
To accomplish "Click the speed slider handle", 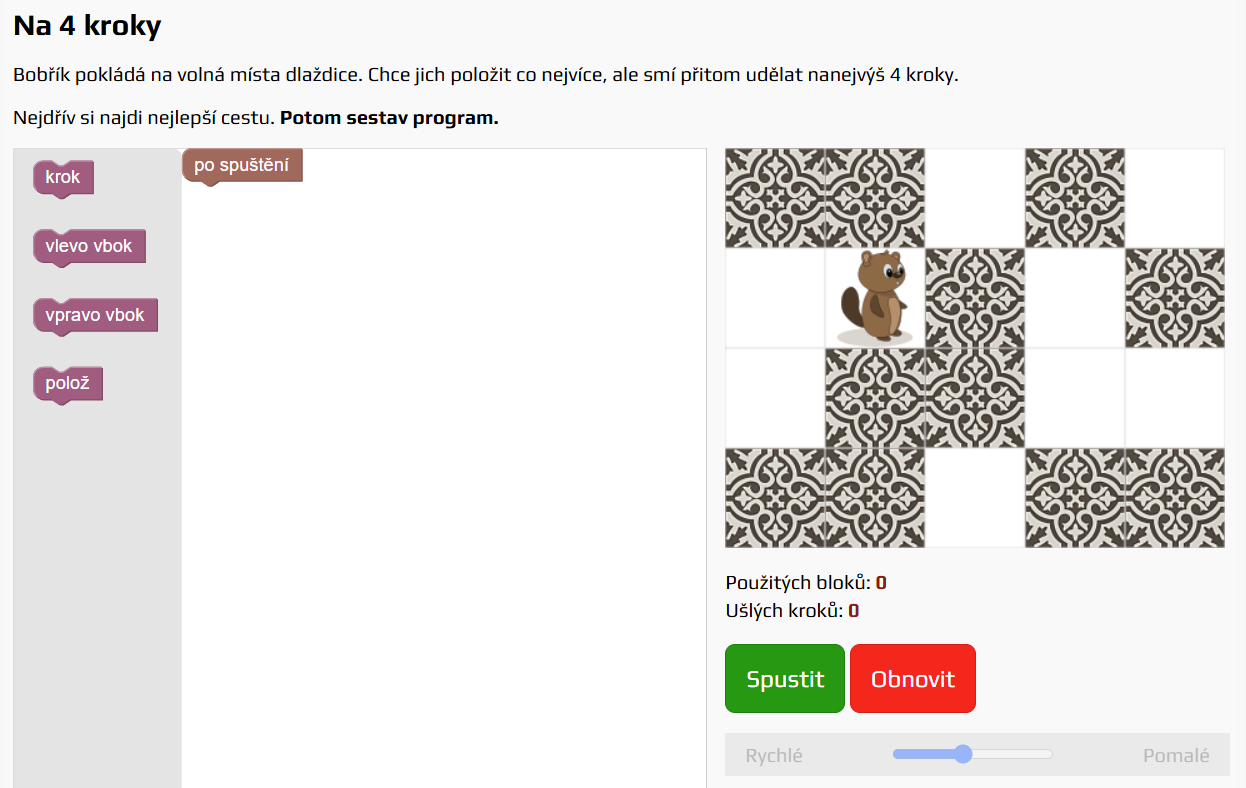I will [963, 754].
